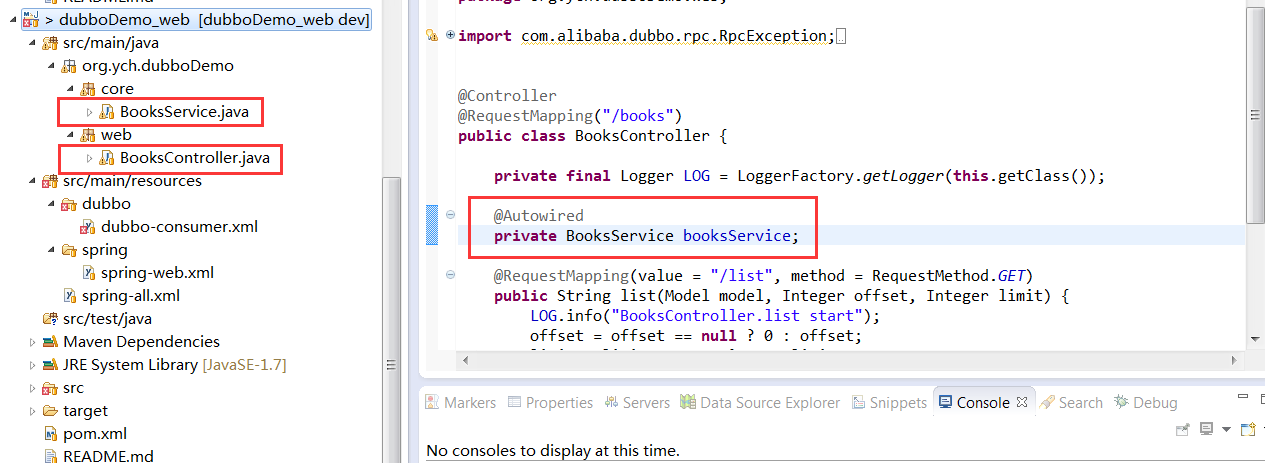Expand the JRE System Library node
Screen dimensions: 1265x463
point(31,365)
